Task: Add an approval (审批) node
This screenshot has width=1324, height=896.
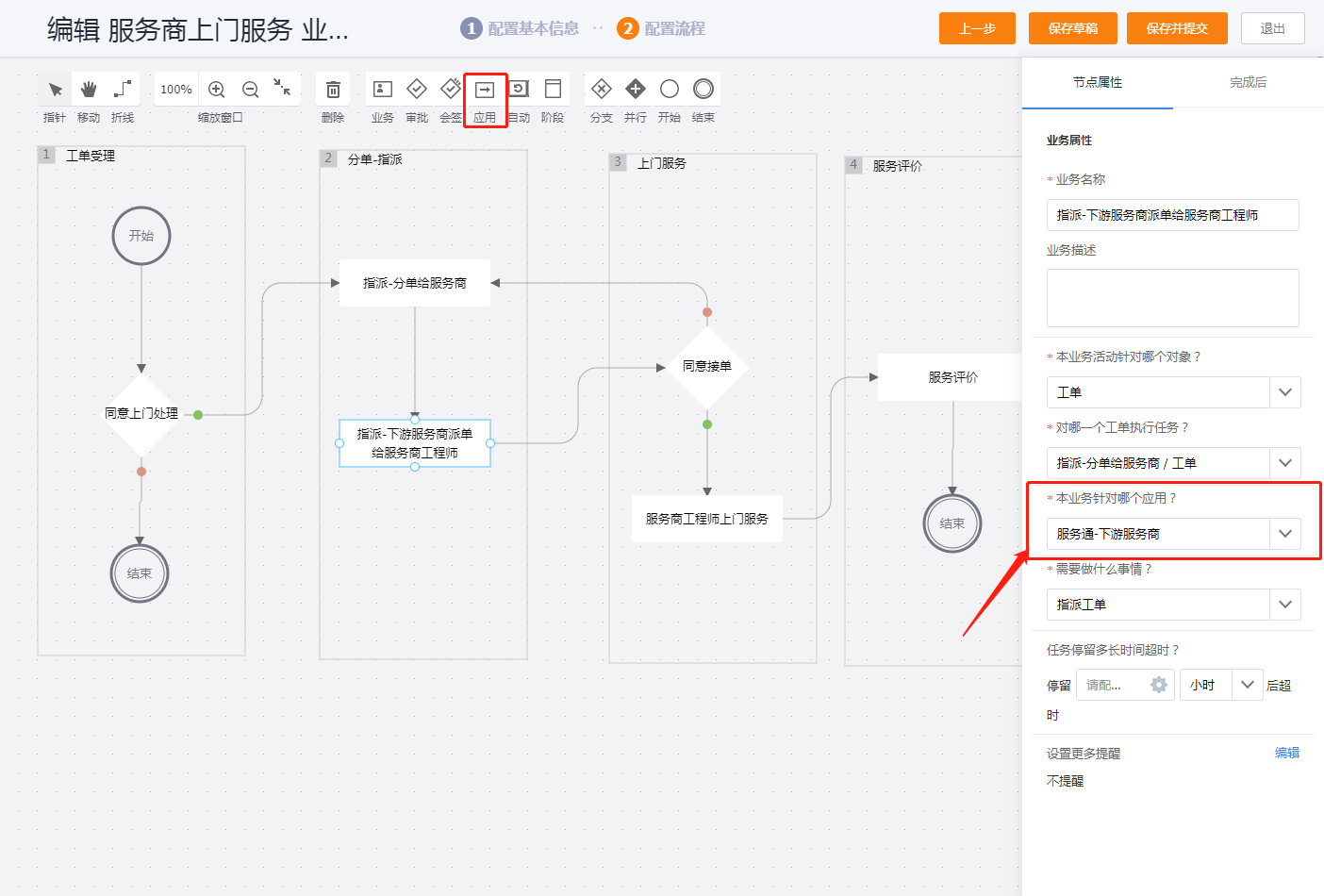Action: point(417,90)
